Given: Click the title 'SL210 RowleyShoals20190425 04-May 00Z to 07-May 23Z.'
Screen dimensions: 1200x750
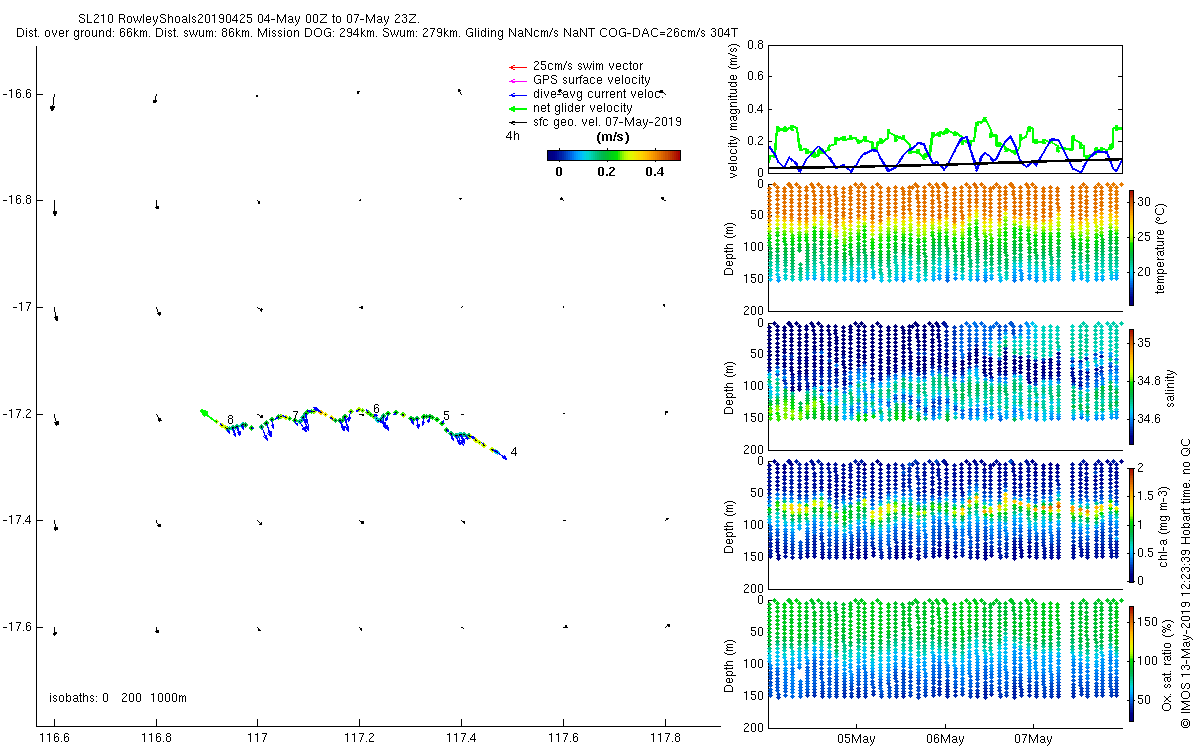Looking at the screenshot, I should (x=249, y=19).
